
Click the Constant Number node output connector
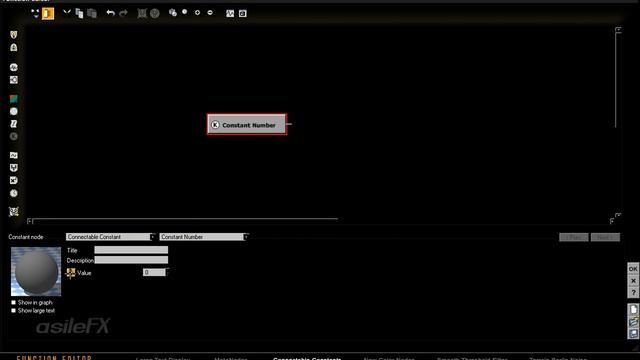(289, 124)
